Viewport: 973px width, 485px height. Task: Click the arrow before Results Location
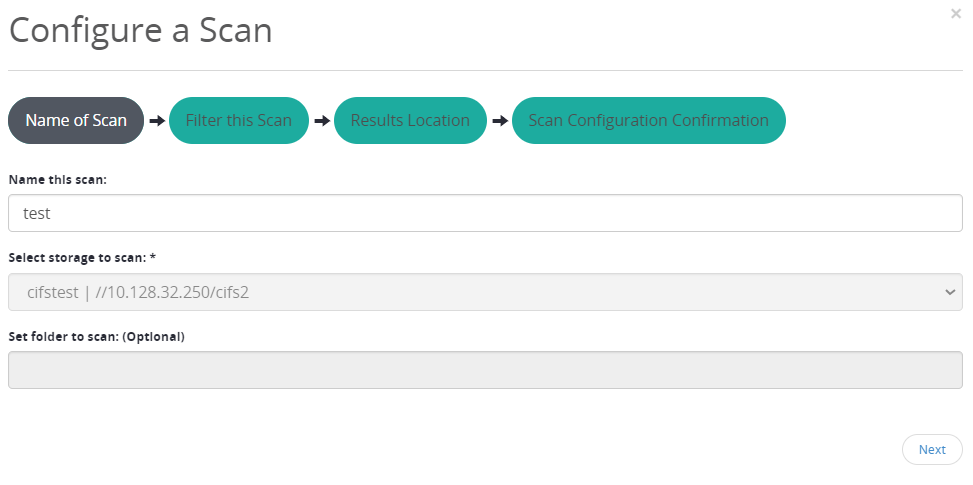(x=321, y=120)
